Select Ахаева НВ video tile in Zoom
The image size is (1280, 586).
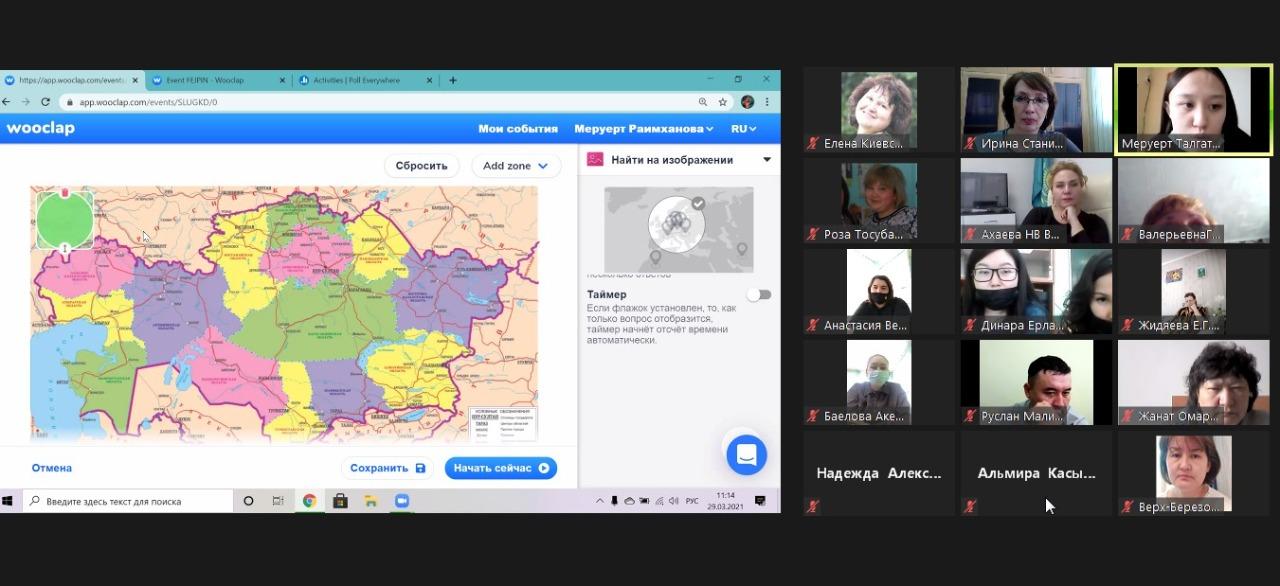click(1036, 201)
